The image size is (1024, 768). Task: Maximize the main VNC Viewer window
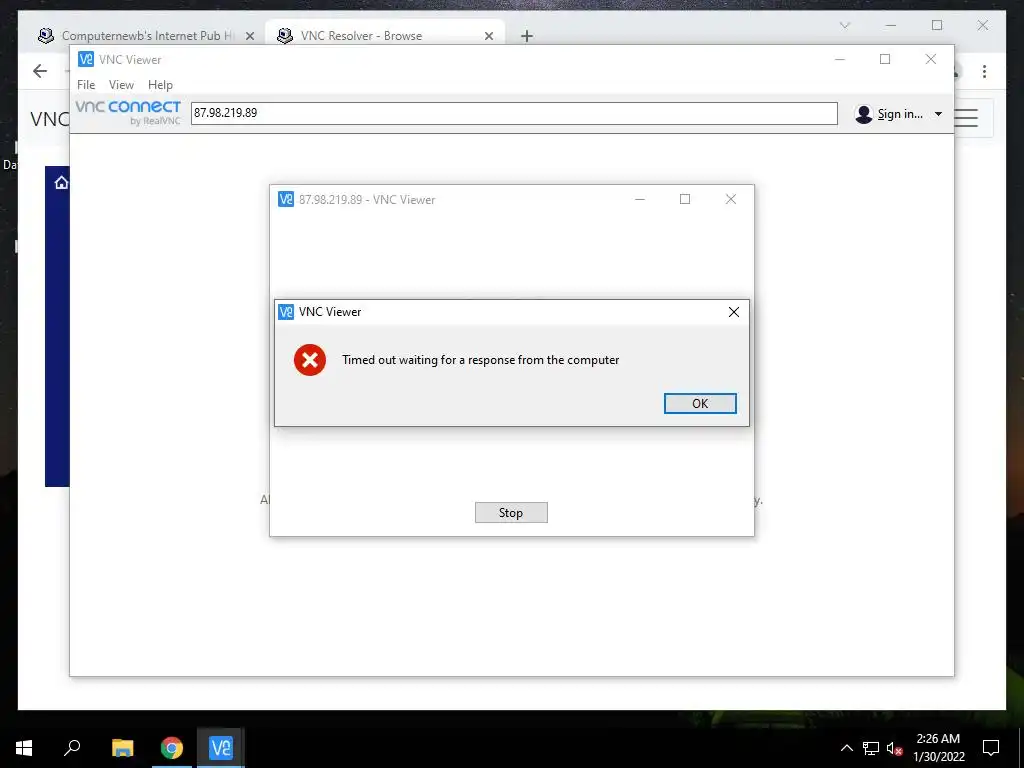coord(885,59)
